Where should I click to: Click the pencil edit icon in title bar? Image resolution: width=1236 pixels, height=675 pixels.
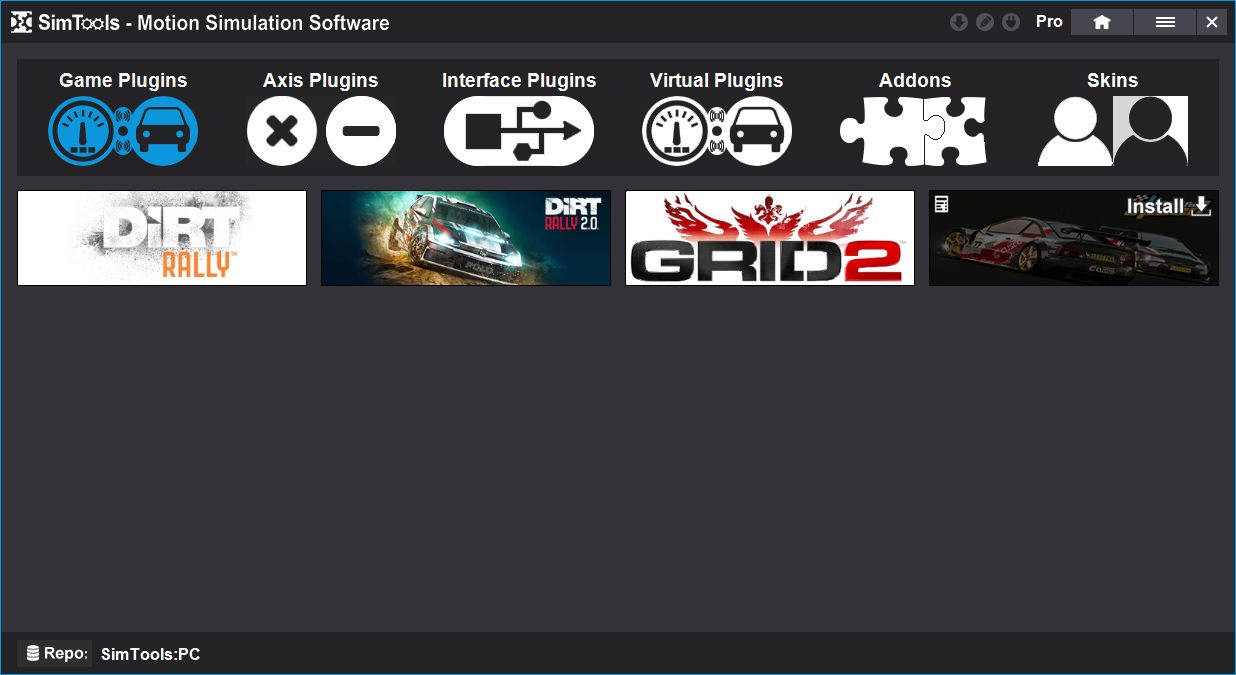[x=984, y=22]
